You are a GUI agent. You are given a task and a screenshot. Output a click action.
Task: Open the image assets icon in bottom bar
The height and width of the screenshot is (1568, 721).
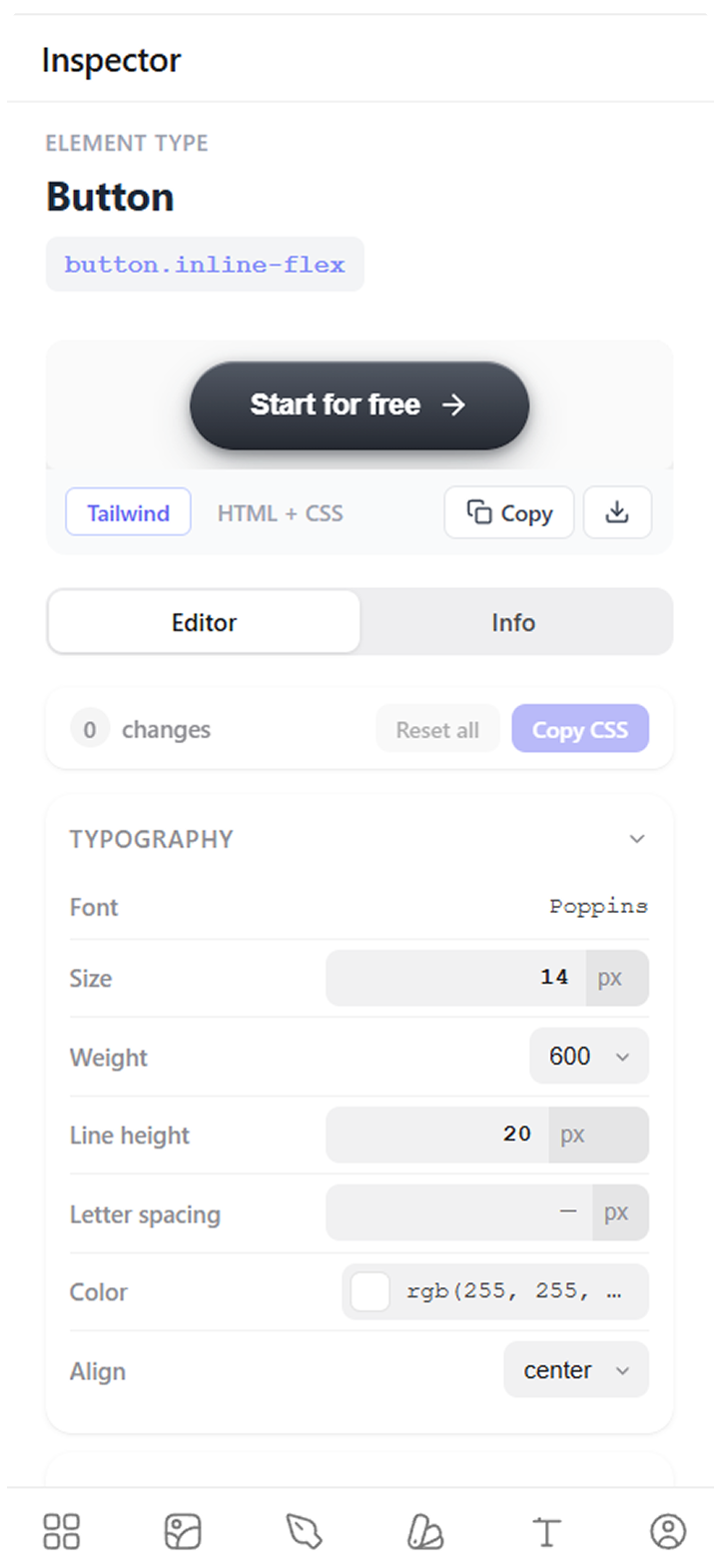pos(183,1531)
